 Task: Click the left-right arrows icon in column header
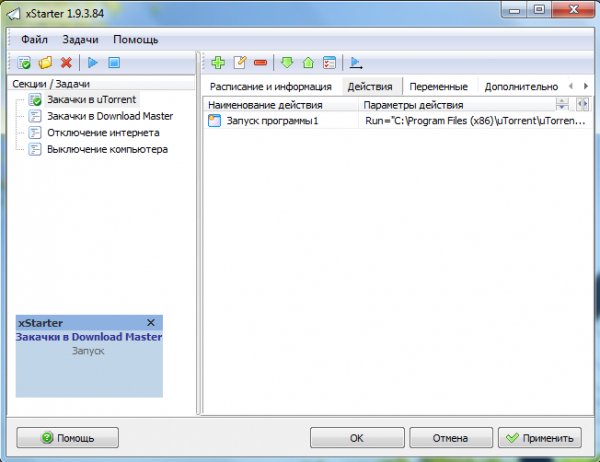click(583, 104)
